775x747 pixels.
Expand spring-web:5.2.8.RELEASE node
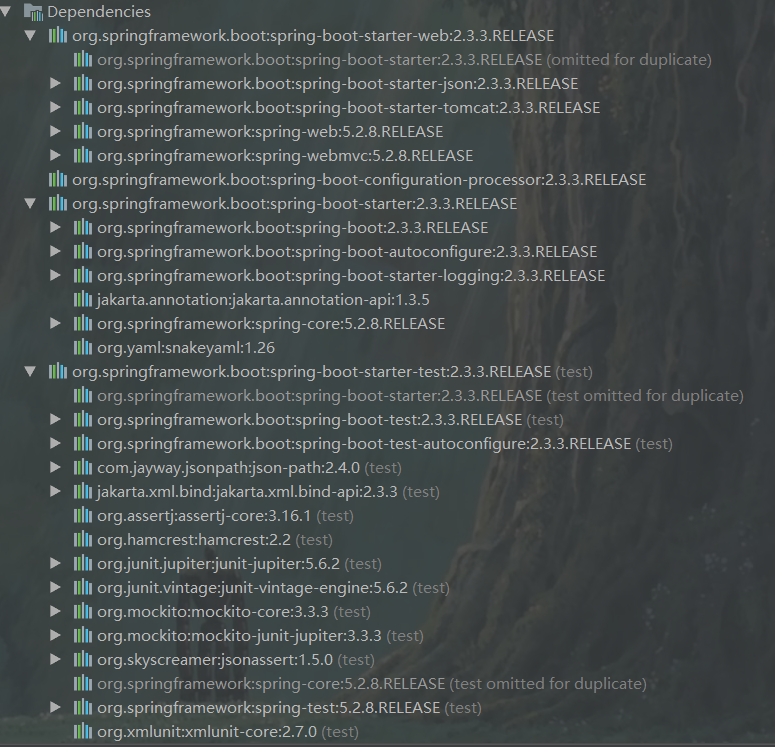[x=55, y=132]
